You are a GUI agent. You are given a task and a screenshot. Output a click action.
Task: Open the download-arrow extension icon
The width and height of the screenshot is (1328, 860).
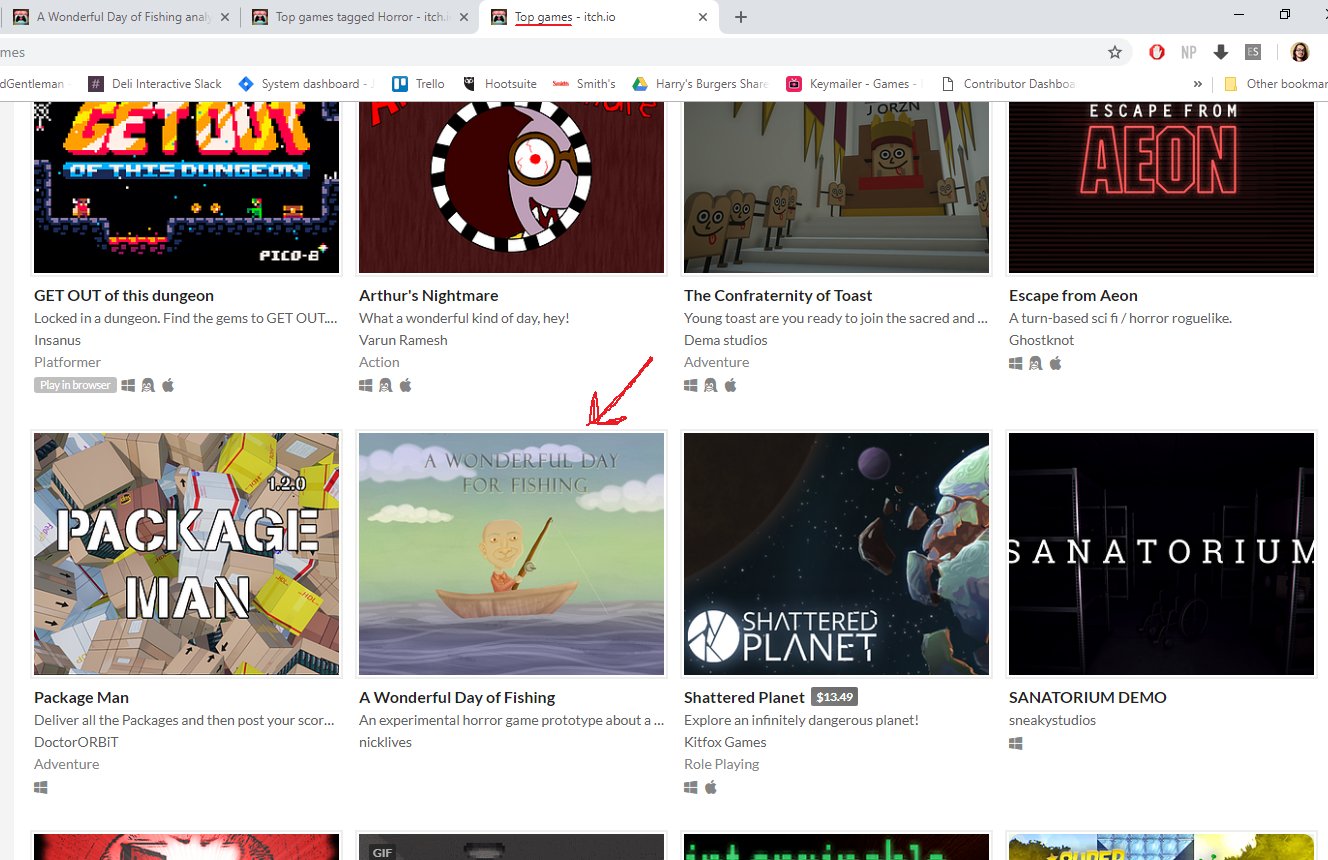(1220, 52)
